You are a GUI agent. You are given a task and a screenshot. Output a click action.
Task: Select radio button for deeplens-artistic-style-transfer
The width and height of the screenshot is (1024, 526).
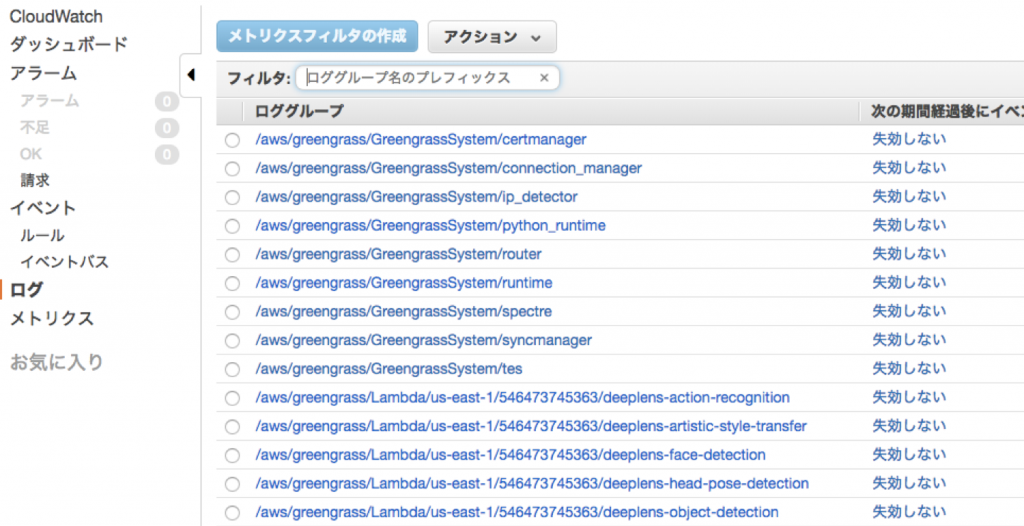point(232,427)
